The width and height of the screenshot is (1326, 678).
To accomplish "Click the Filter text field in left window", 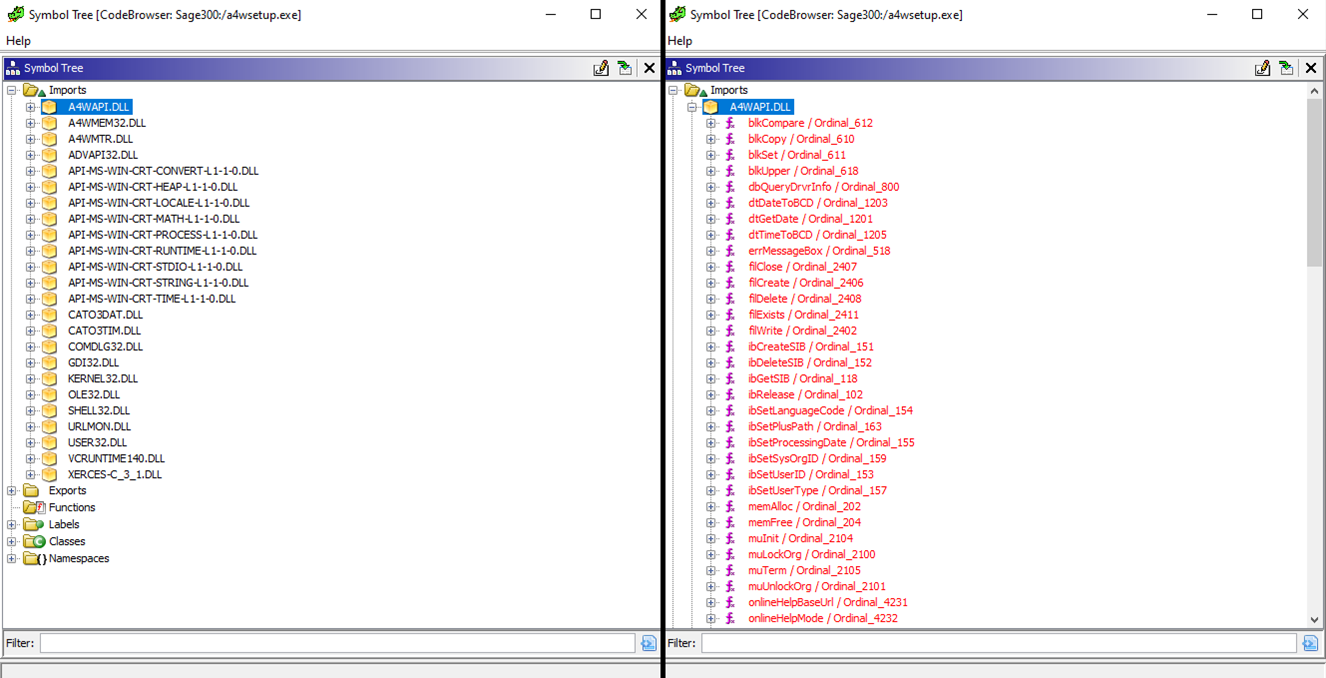I will click(x=337, y=643).
